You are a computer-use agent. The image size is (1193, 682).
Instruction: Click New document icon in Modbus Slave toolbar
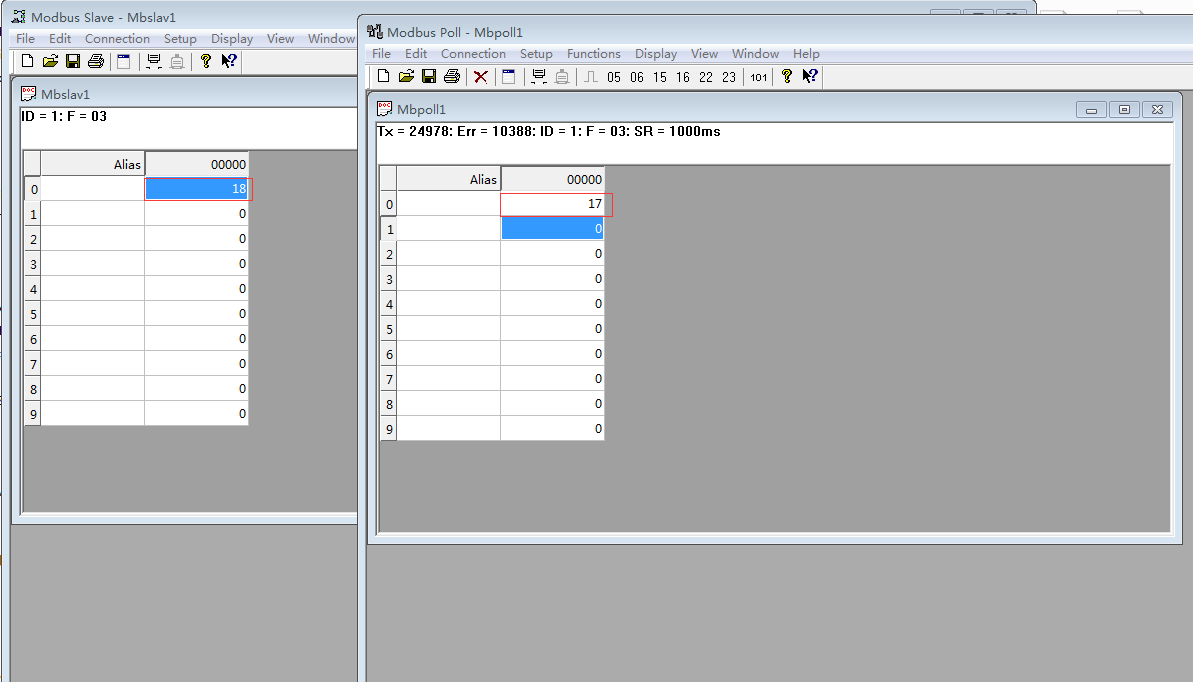pyautogui.click(x=27, y=61)
